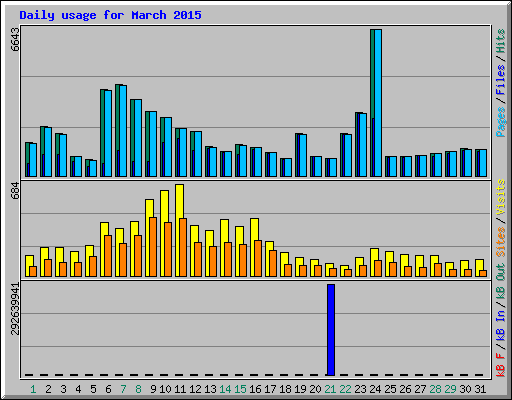Click day label 24 on the x-axis
Screen dimensions: 512x400
point(375,389)
